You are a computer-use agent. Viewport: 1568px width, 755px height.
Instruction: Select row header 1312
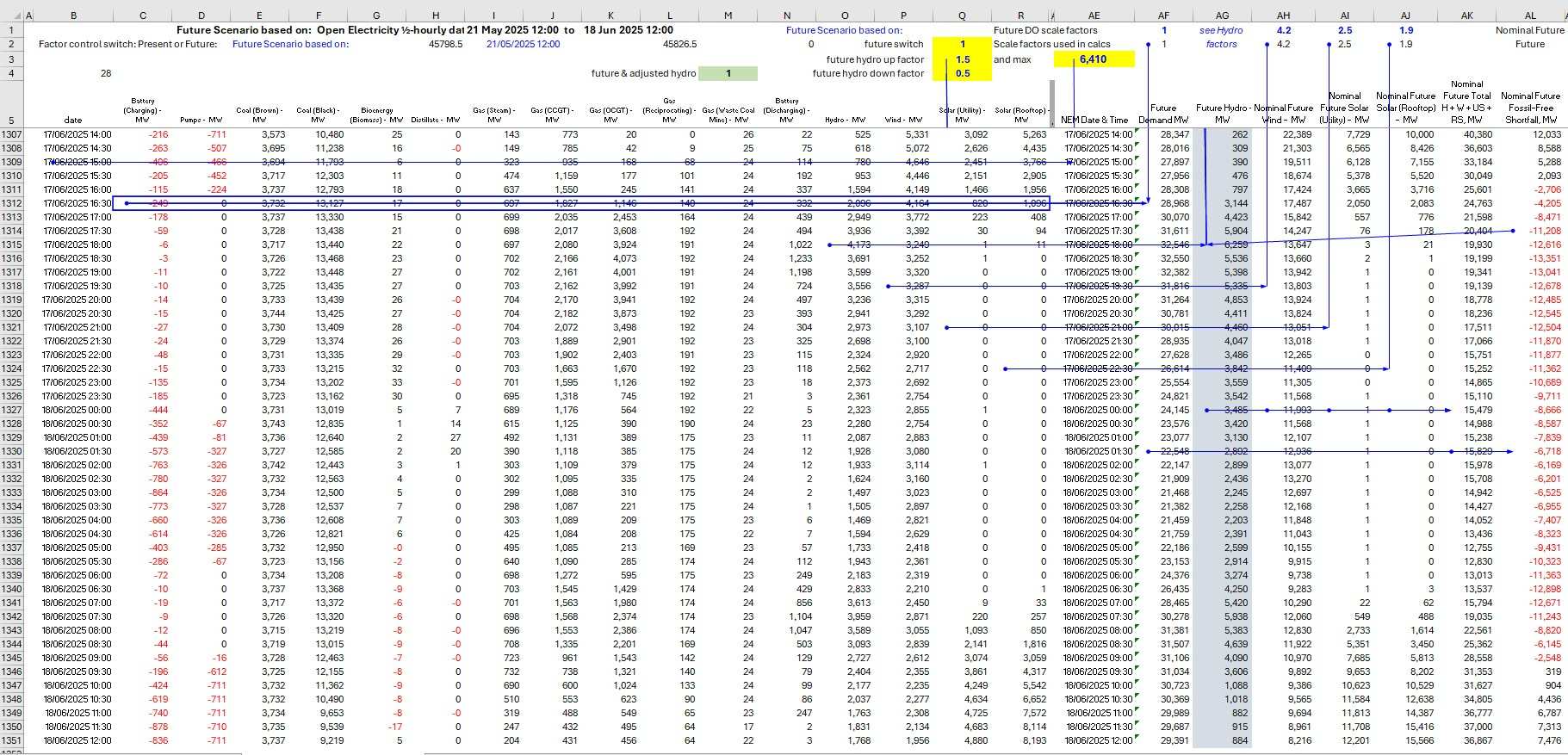click(x=11, y=203)
